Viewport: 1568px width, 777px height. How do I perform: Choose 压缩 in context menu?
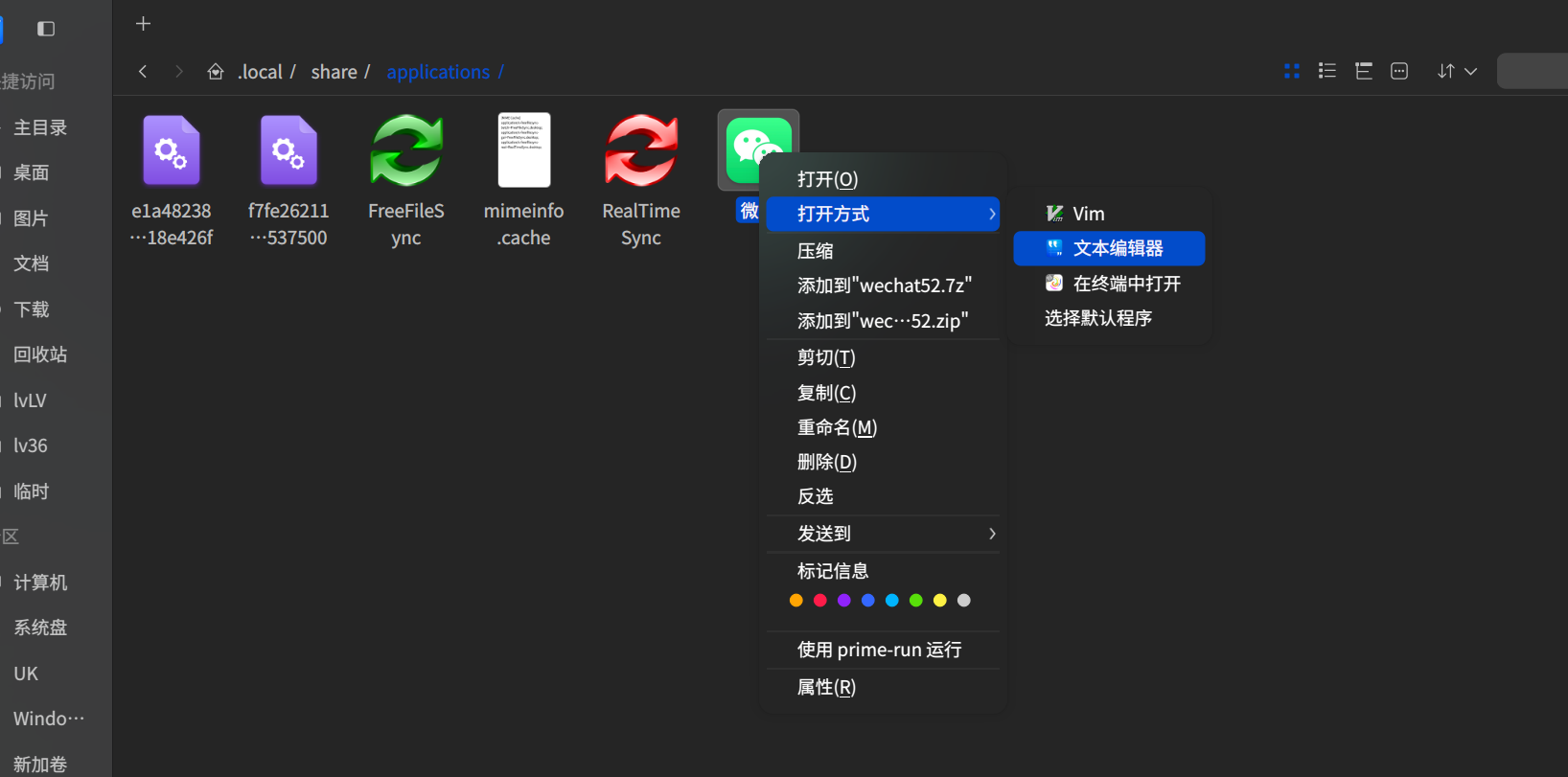pos(883,251)
